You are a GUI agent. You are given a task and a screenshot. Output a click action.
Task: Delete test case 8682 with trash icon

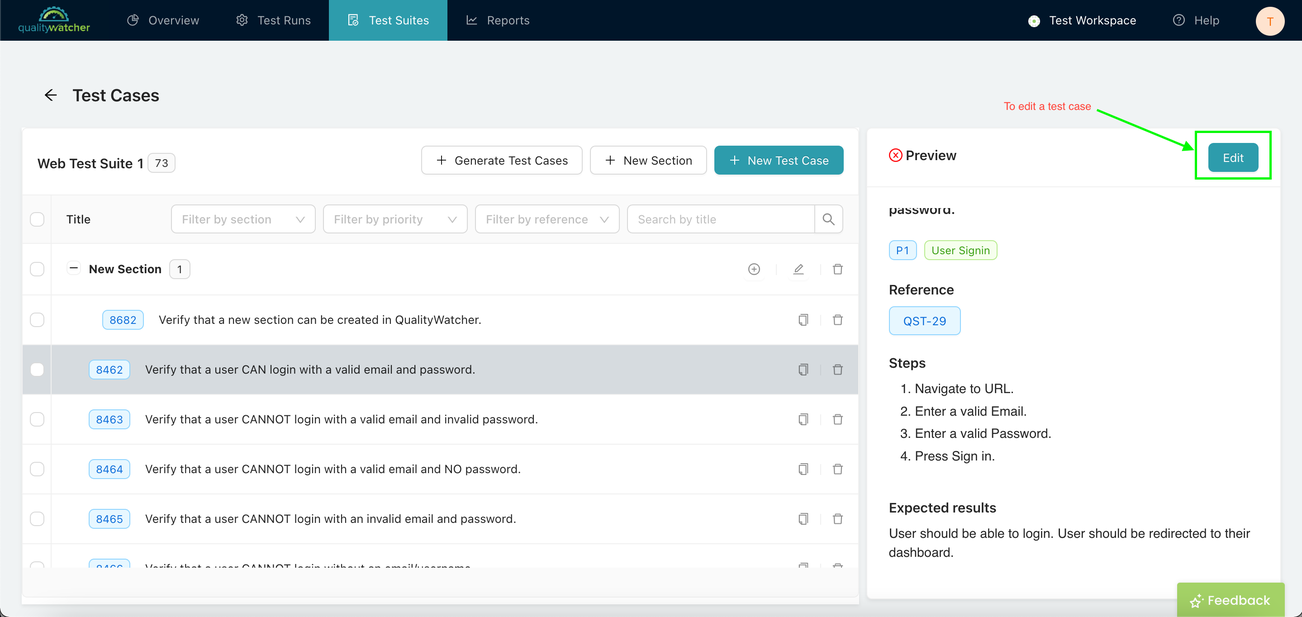(x=838, y=320)
